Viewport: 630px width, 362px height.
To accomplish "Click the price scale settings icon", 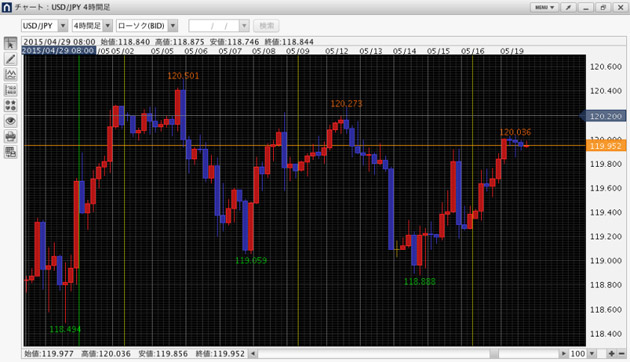I will pyautogui.click(x=10, y=90).
